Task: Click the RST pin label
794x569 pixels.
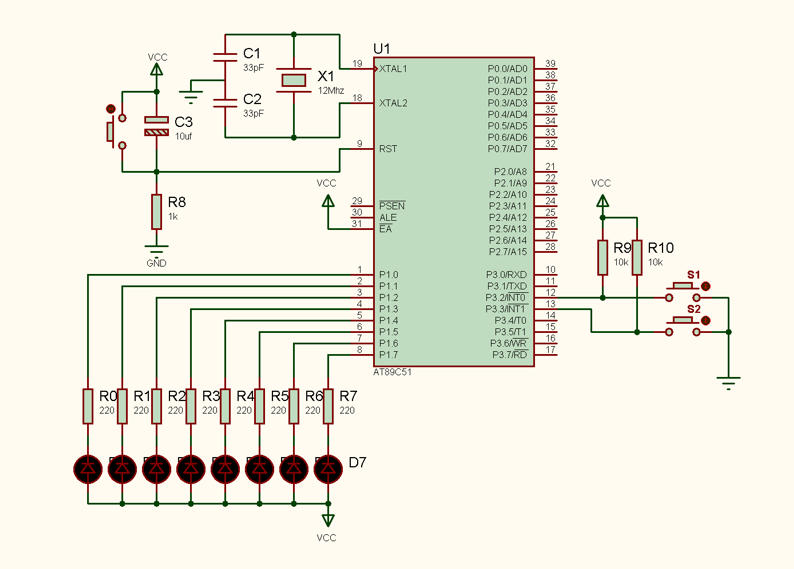Action: pos(388,149)
